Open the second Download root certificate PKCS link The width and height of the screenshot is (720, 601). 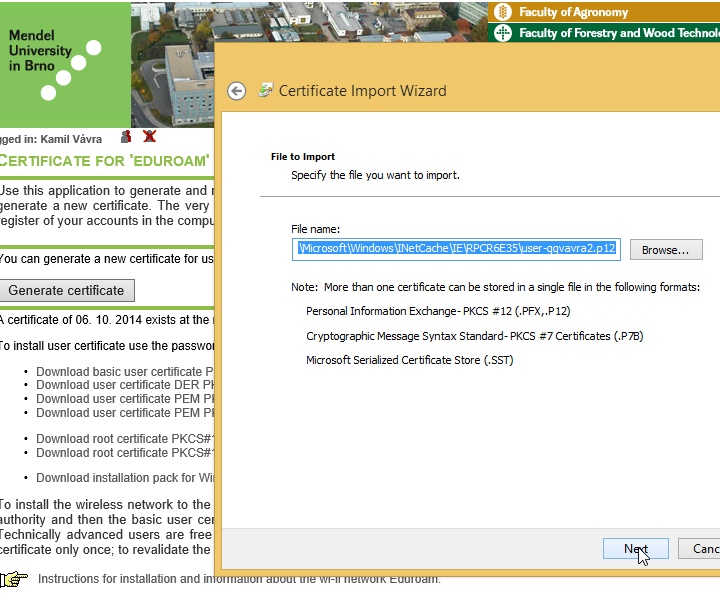point(125,453)
